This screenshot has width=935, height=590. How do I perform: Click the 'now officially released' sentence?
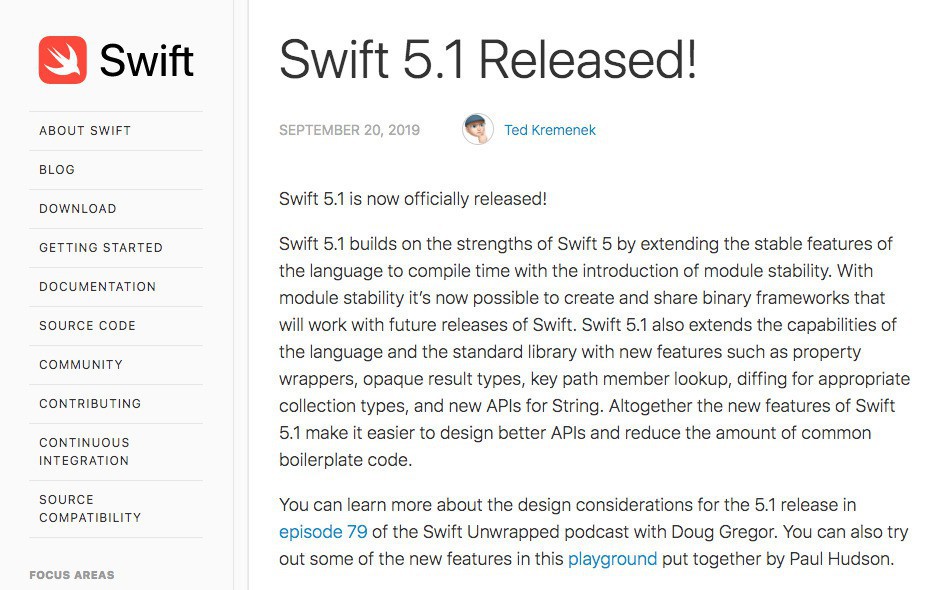click(x=412, y=199)
